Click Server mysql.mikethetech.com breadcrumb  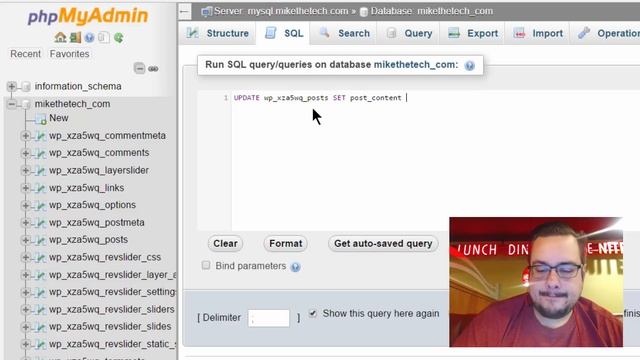point(281,11)
